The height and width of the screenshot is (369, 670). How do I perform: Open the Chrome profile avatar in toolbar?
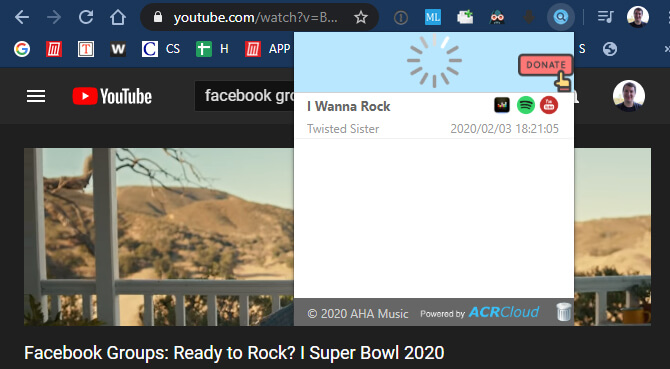tap(638, 17)
